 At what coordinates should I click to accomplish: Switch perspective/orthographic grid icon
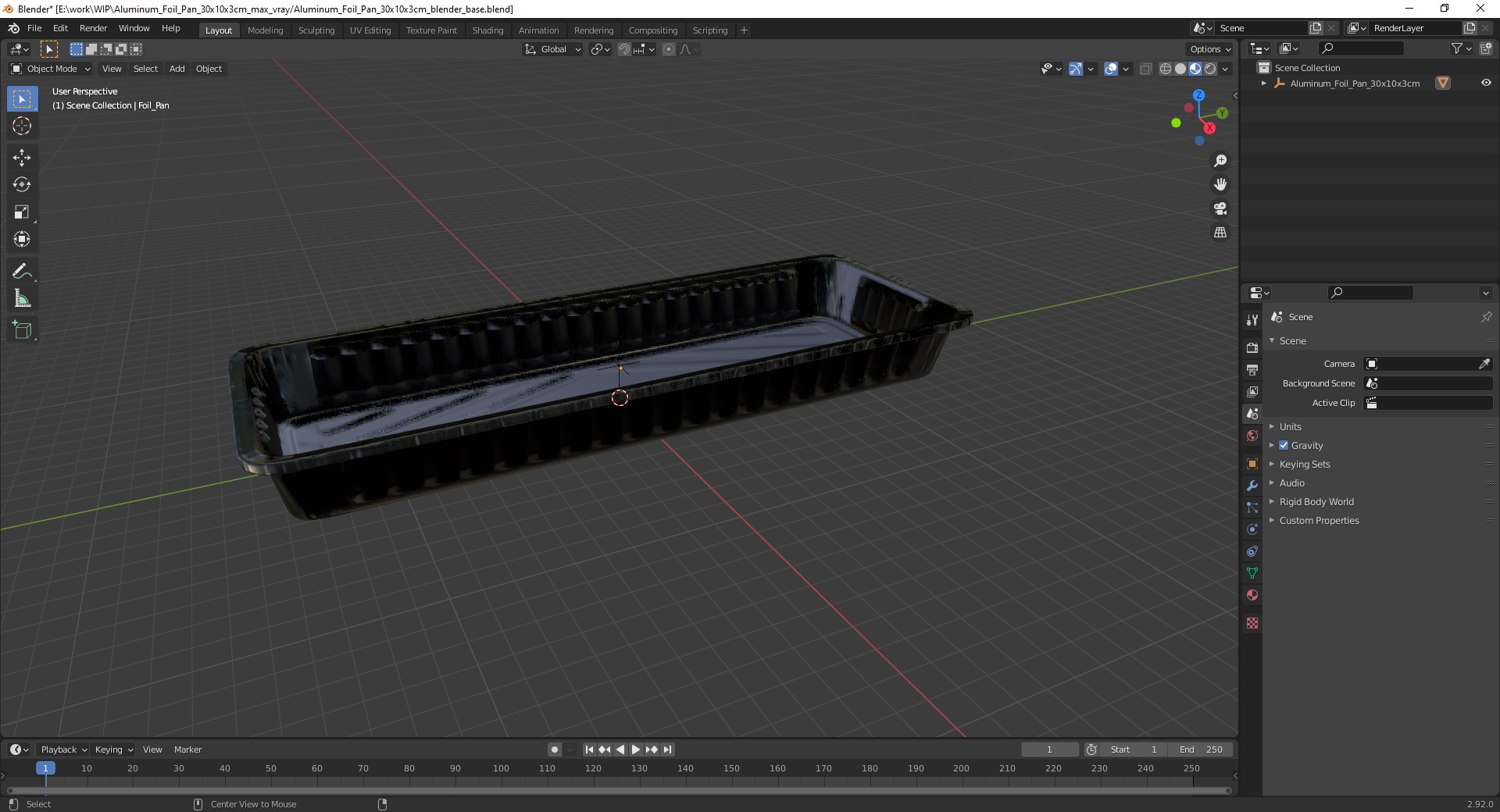1220,233
